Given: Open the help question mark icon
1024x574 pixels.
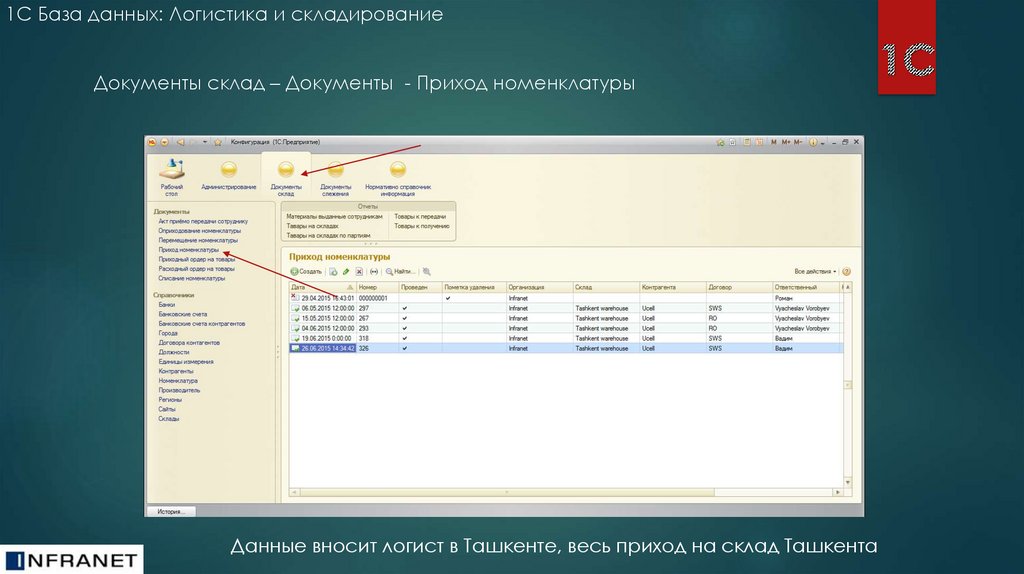Looking at the screenshot, I should pyautogui.click(x=846, y=271).
